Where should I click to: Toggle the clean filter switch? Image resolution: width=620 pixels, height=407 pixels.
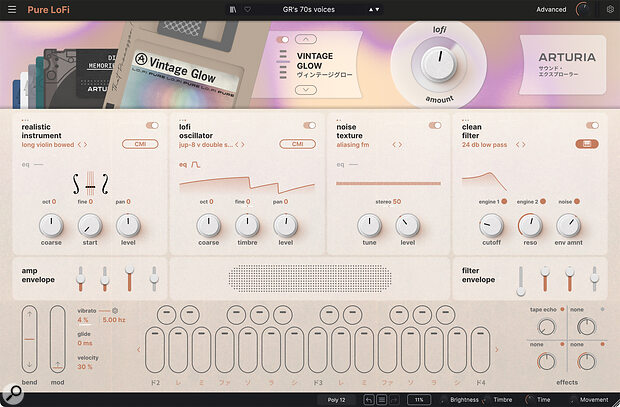tap(592, 125)
